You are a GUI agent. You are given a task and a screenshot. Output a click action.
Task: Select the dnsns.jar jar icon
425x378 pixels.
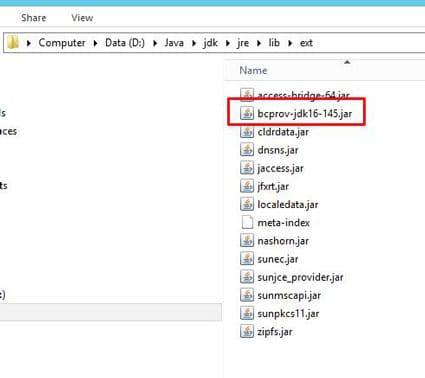click(247, 150)
